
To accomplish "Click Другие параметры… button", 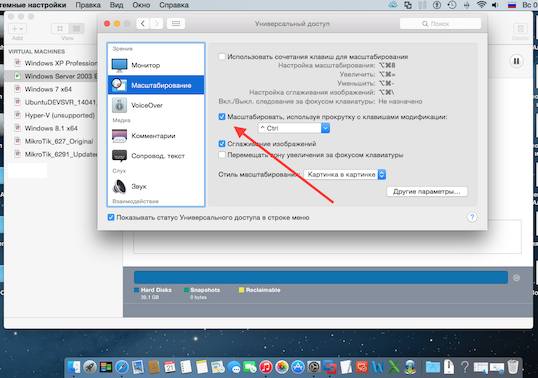I will [427, 192].
